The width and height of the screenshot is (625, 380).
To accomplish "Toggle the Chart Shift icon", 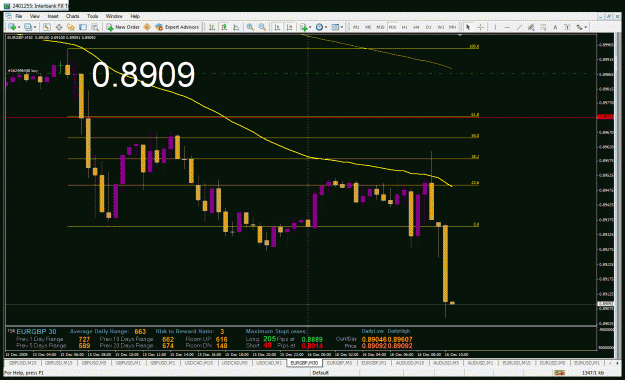I will click(x=289, y=27).
